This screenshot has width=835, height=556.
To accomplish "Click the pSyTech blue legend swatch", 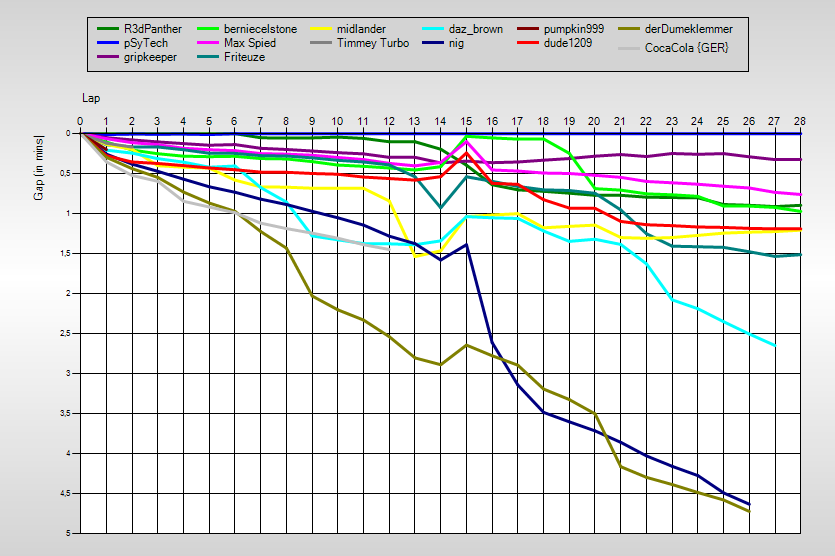I will click(108, 43).
